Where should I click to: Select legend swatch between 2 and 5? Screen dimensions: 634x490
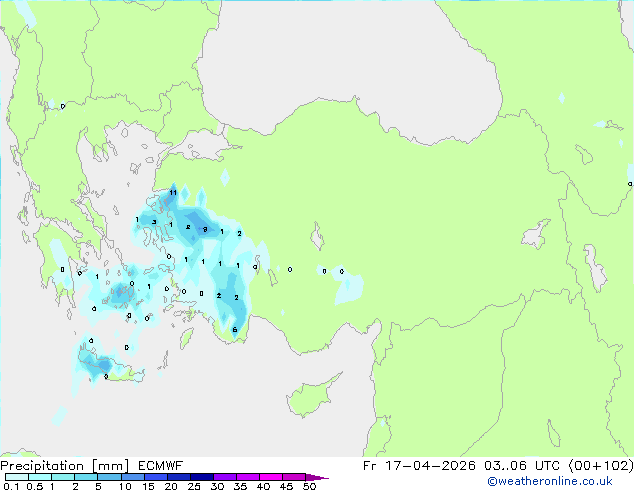86,477
